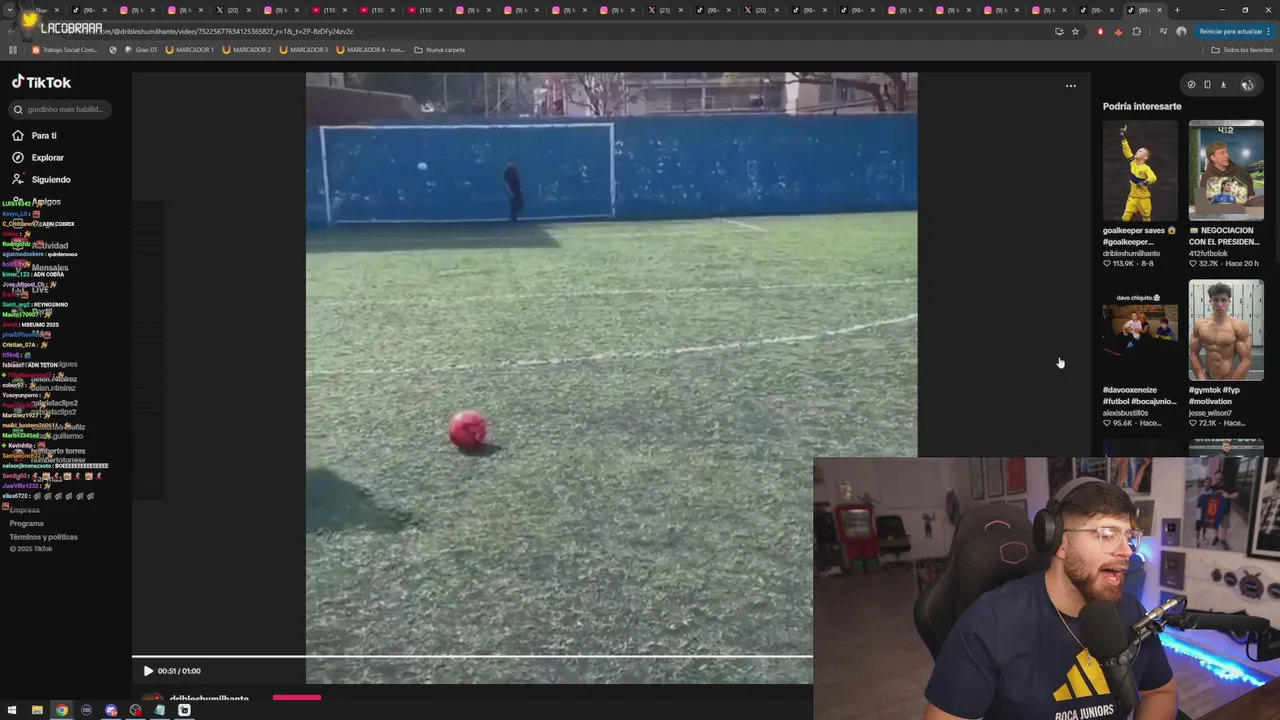Open File Explorer from taskbar
Image resolution: width=1280 pixels, height=720 pixels.
coord(37,710)
